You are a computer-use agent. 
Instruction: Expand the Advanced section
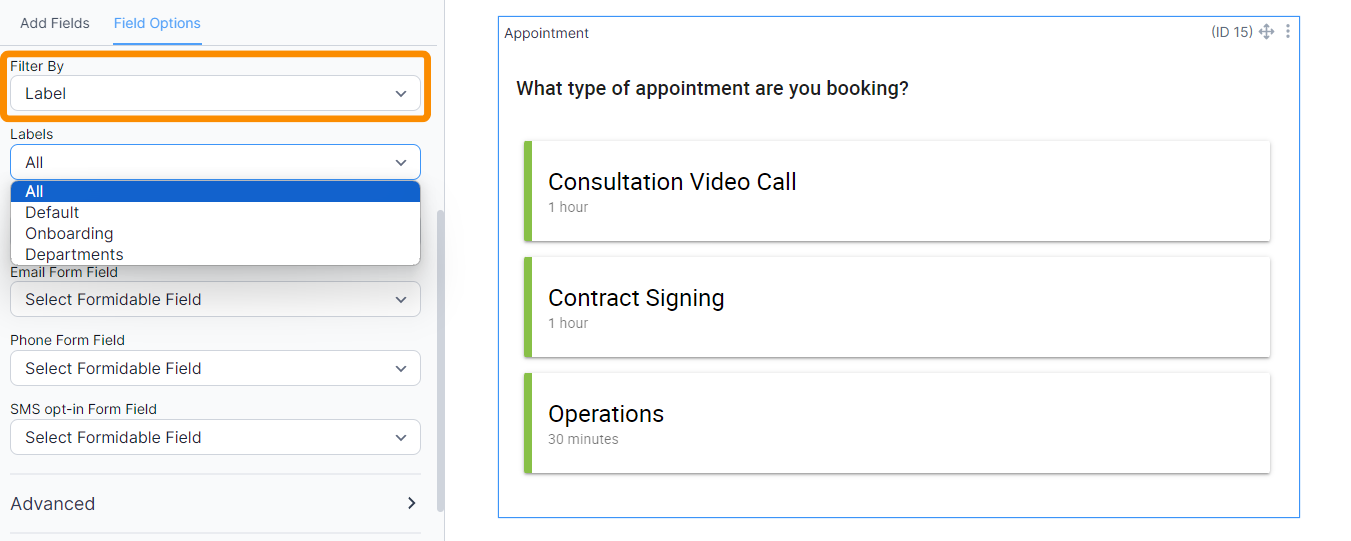53,503
